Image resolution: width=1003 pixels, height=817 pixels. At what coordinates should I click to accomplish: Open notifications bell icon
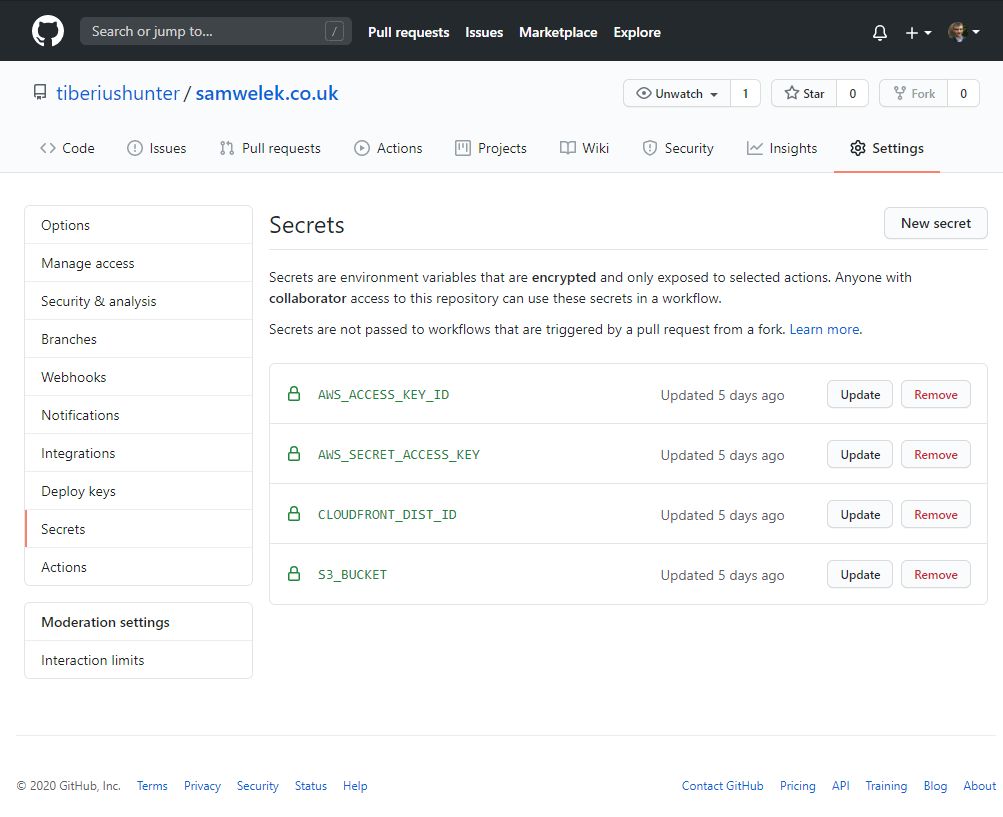[880, 33]
